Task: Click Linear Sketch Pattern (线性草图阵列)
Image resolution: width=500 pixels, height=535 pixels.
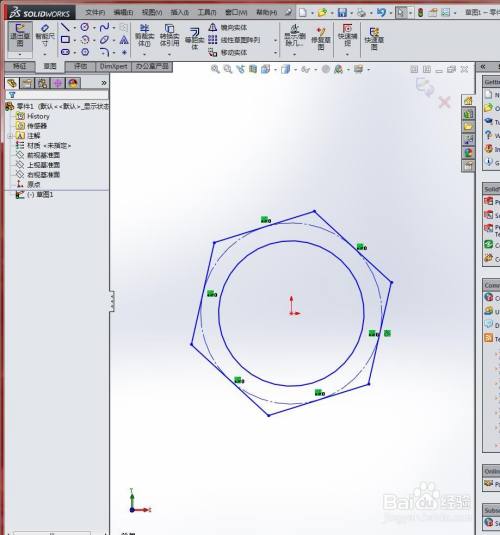Action: click(x=235, y=40)
